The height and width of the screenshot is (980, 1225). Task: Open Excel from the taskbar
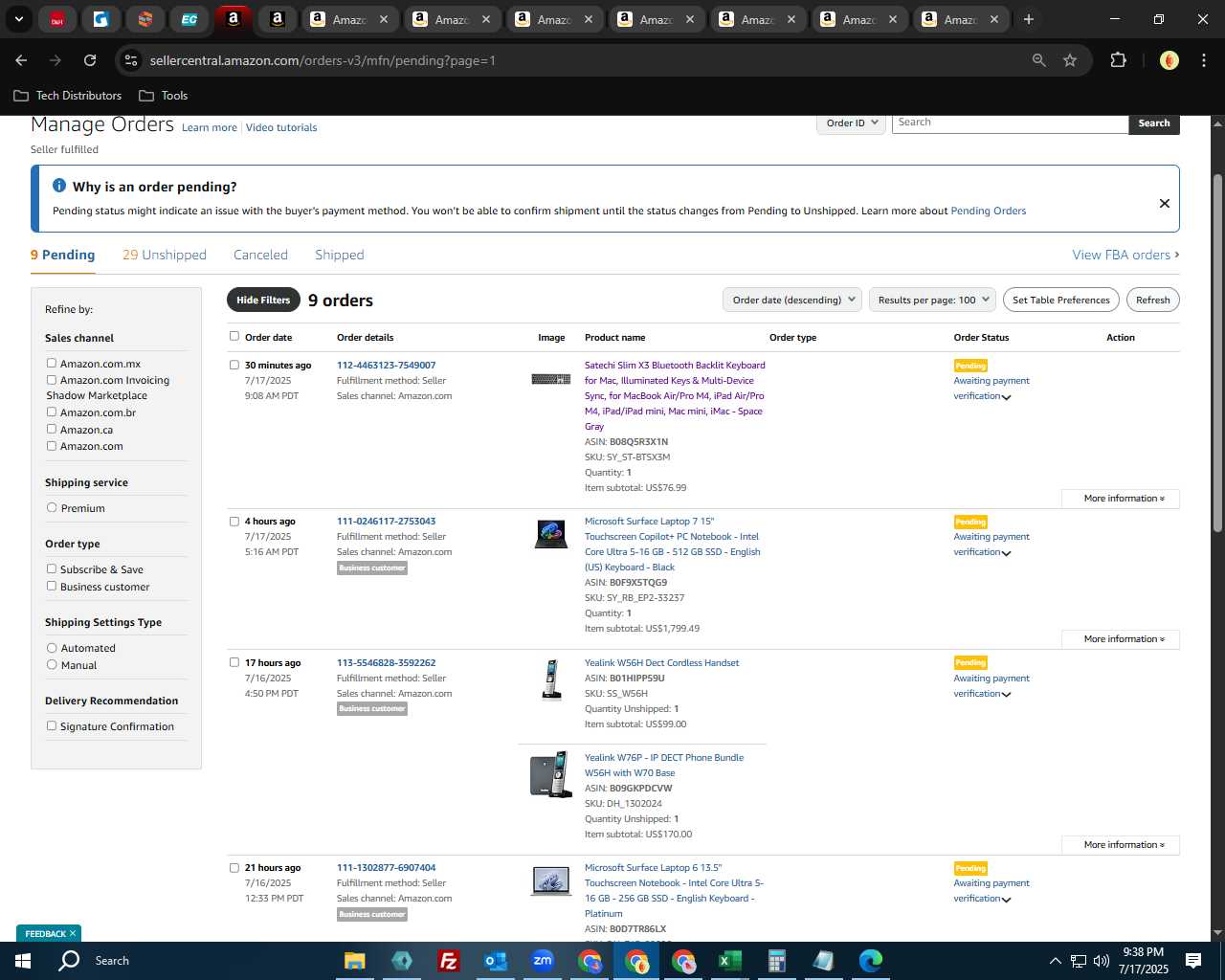(729, 961)
